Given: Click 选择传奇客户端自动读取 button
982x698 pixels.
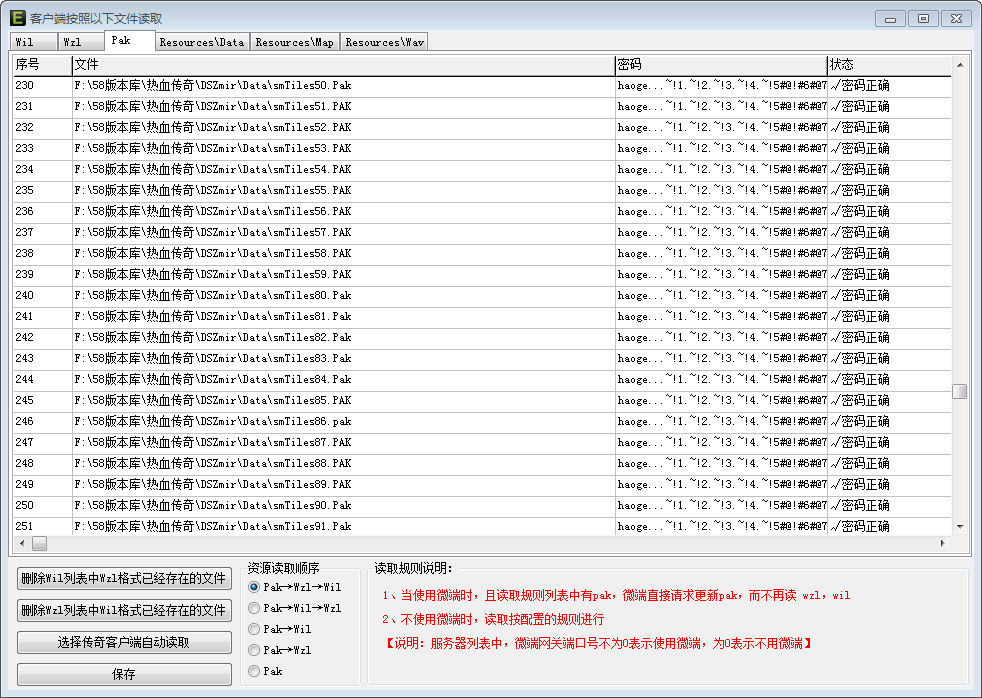Looking at the screenshot, I should [x=124, y=642].
